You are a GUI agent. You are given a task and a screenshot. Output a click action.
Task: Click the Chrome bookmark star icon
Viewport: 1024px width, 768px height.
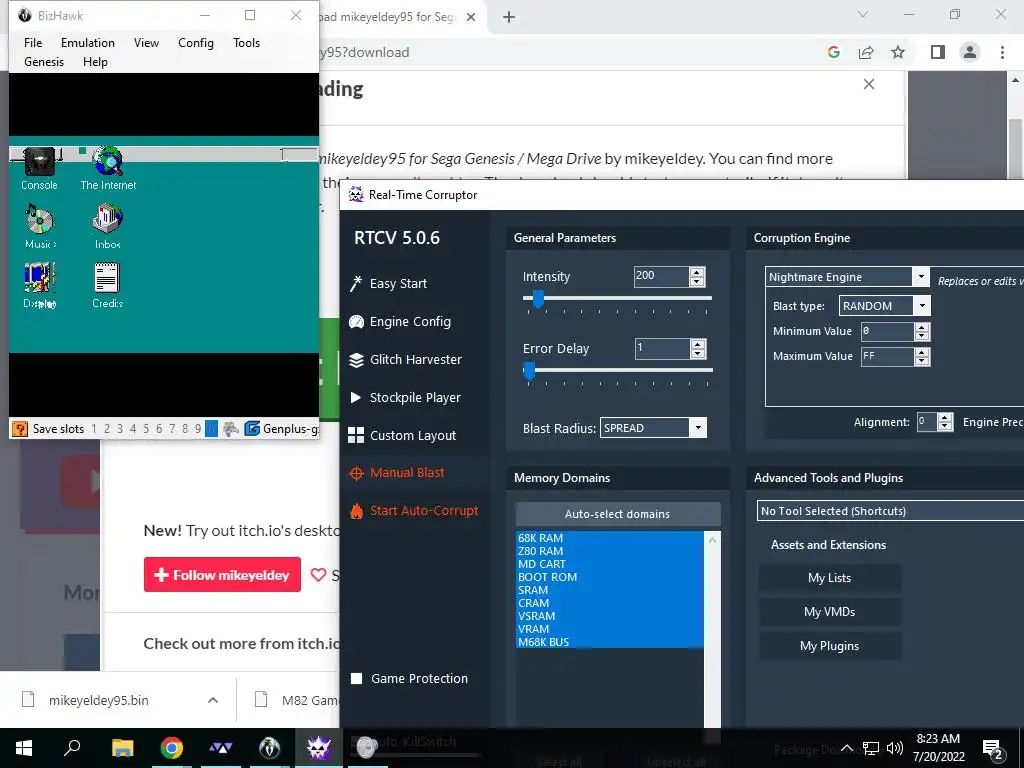(x=898, y=52)
